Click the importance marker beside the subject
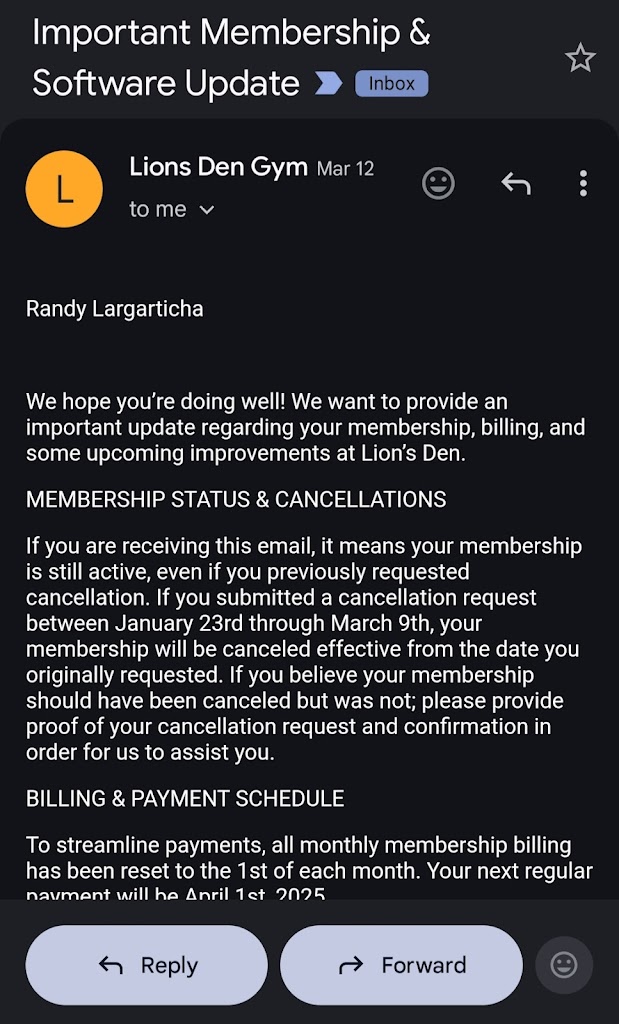Viewport: 619px width, 1024px height. point(328,83)
